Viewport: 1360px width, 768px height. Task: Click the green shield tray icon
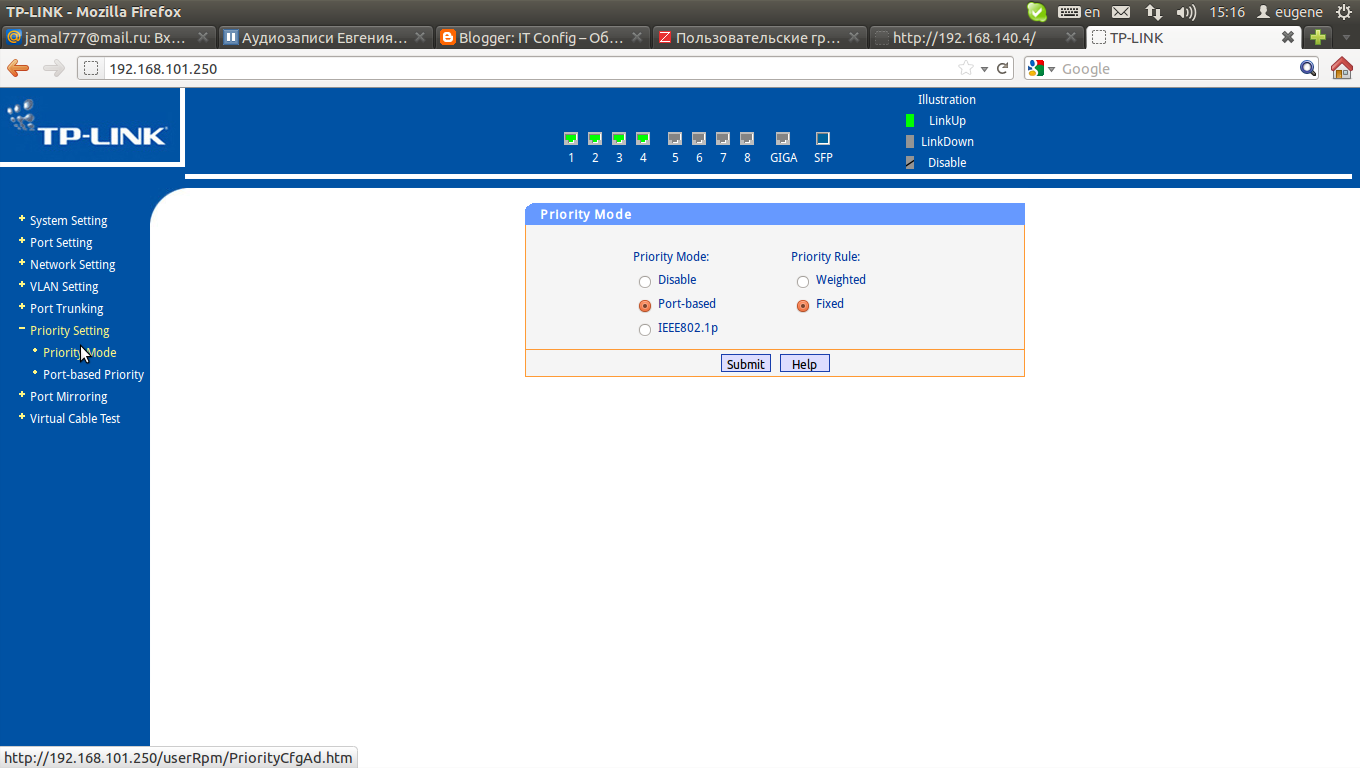[1037, 12]
